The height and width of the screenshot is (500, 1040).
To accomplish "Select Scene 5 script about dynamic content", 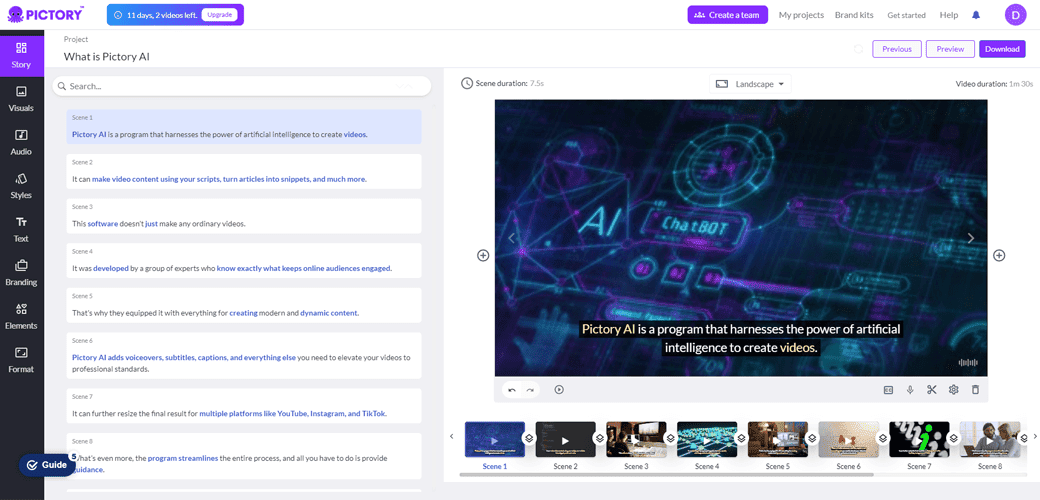I will [x=244, y=305].
